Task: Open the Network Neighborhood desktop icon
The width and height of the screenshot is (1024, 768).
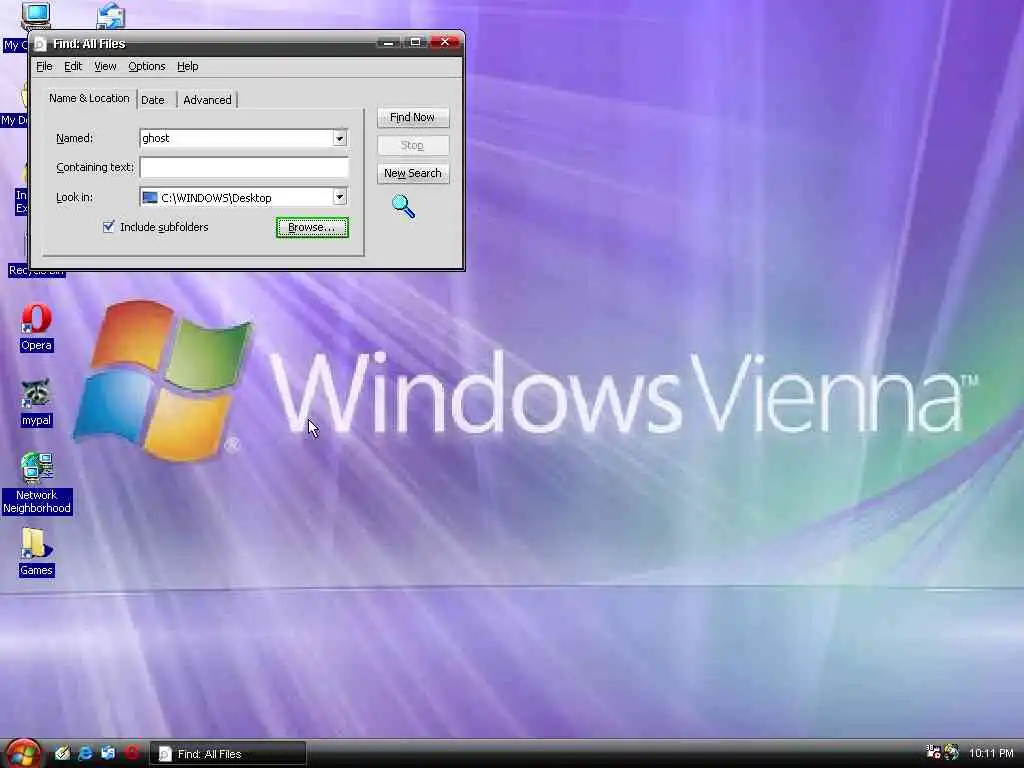Action: pos(37,483)
